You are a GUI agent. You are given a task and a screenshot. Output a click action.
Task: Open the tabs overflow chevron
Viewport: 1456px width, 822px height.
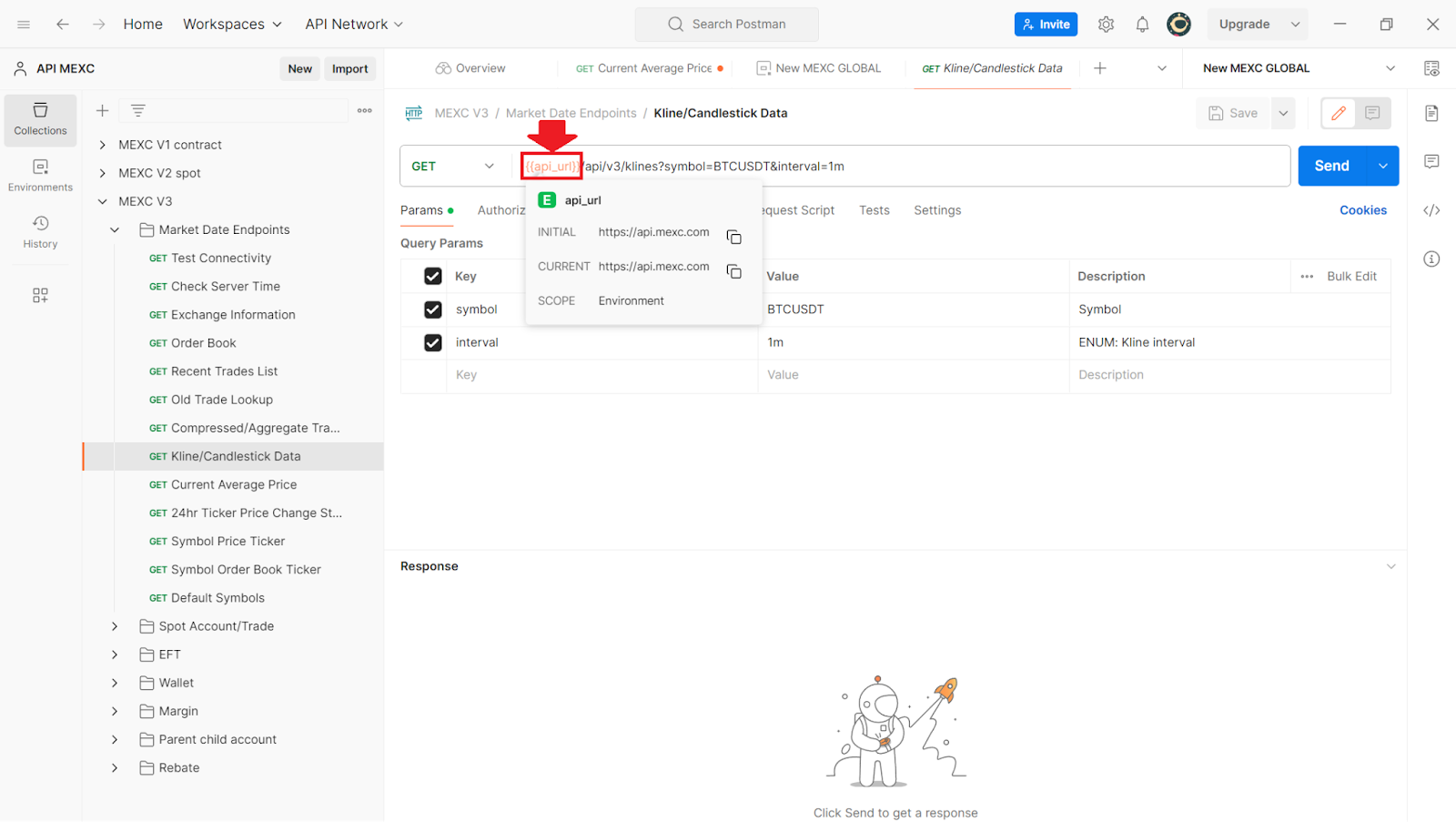click(1161, 68)
